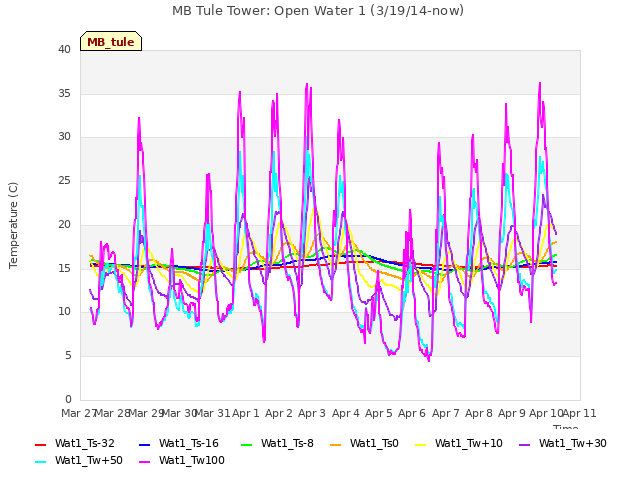Select the Wat1_Ts0 legend label

tap(374, 444)
